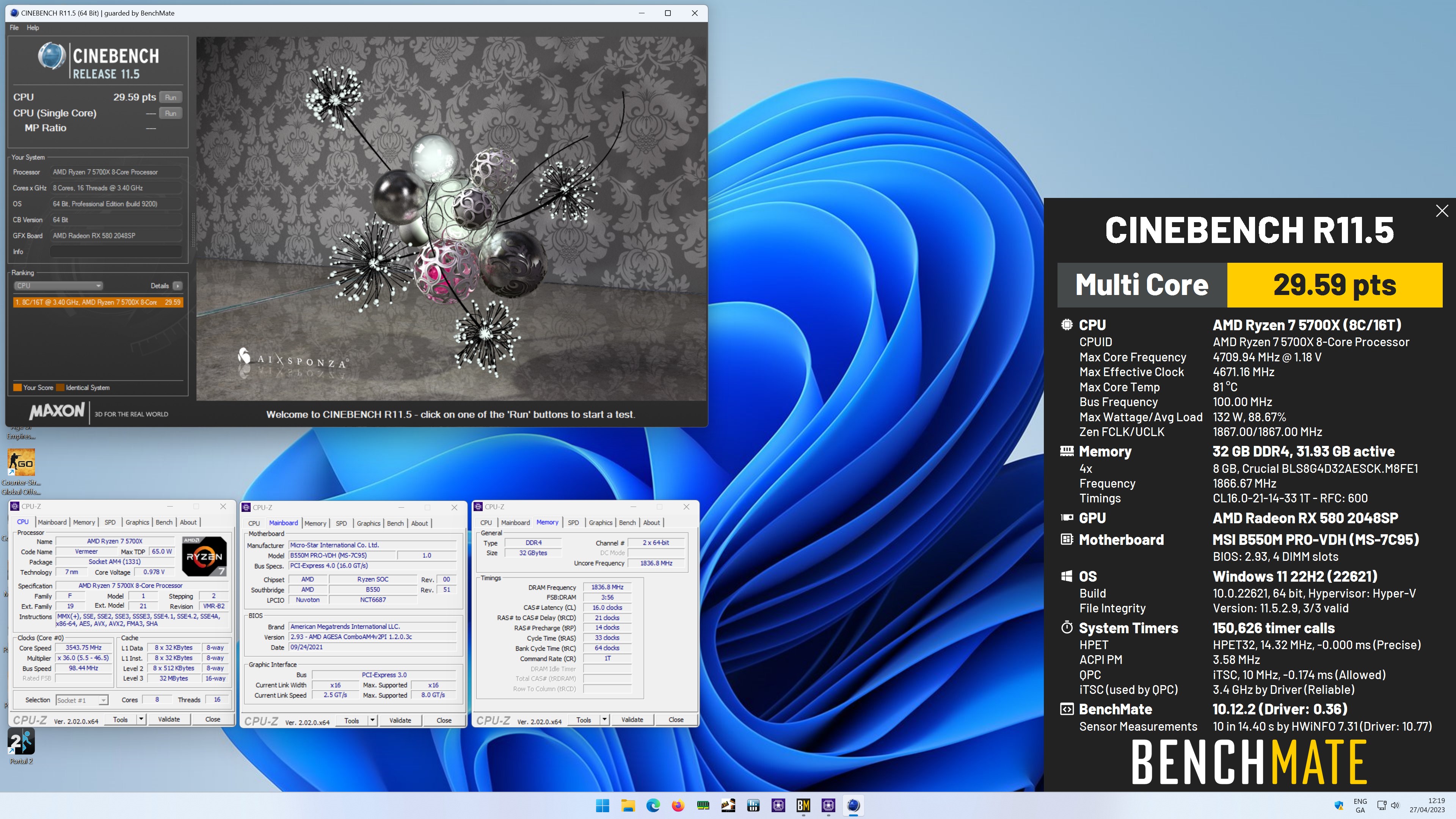Click the Ryzen logo in CPU-Z CPU window

204,556
